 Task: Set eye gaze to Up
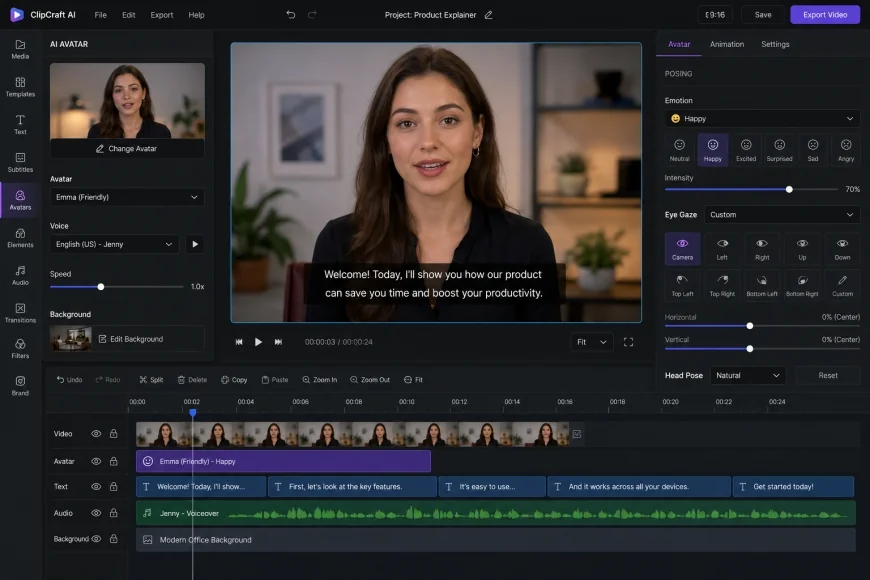[x=802, y=249]
